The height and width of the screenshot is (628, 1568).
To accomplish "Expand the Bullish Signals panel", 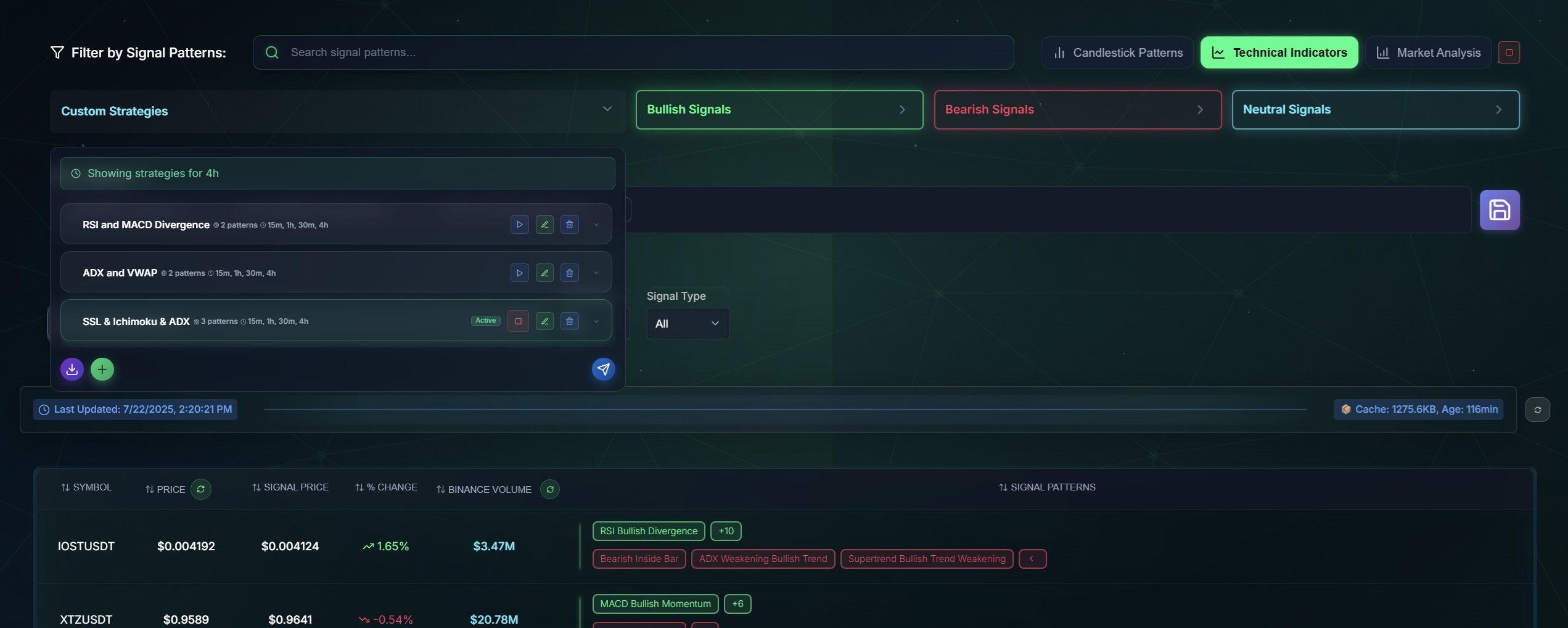I will [779, 110].
